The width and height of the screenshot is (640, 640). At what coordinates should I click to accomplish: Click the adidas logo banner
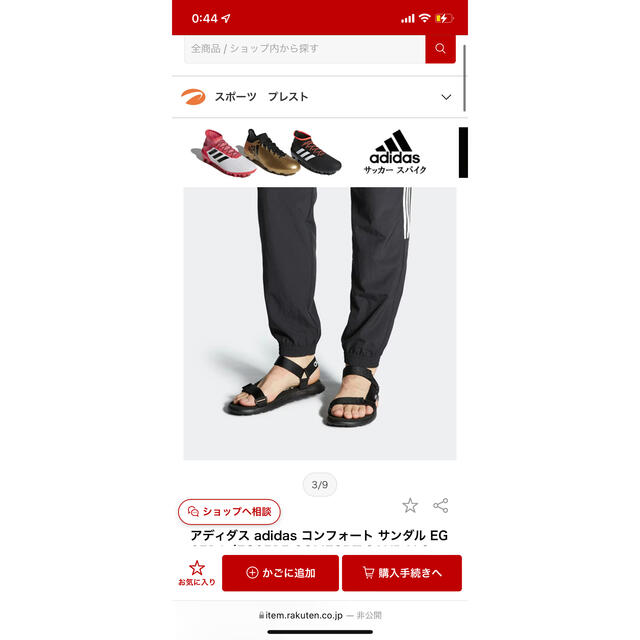(395, 152)
